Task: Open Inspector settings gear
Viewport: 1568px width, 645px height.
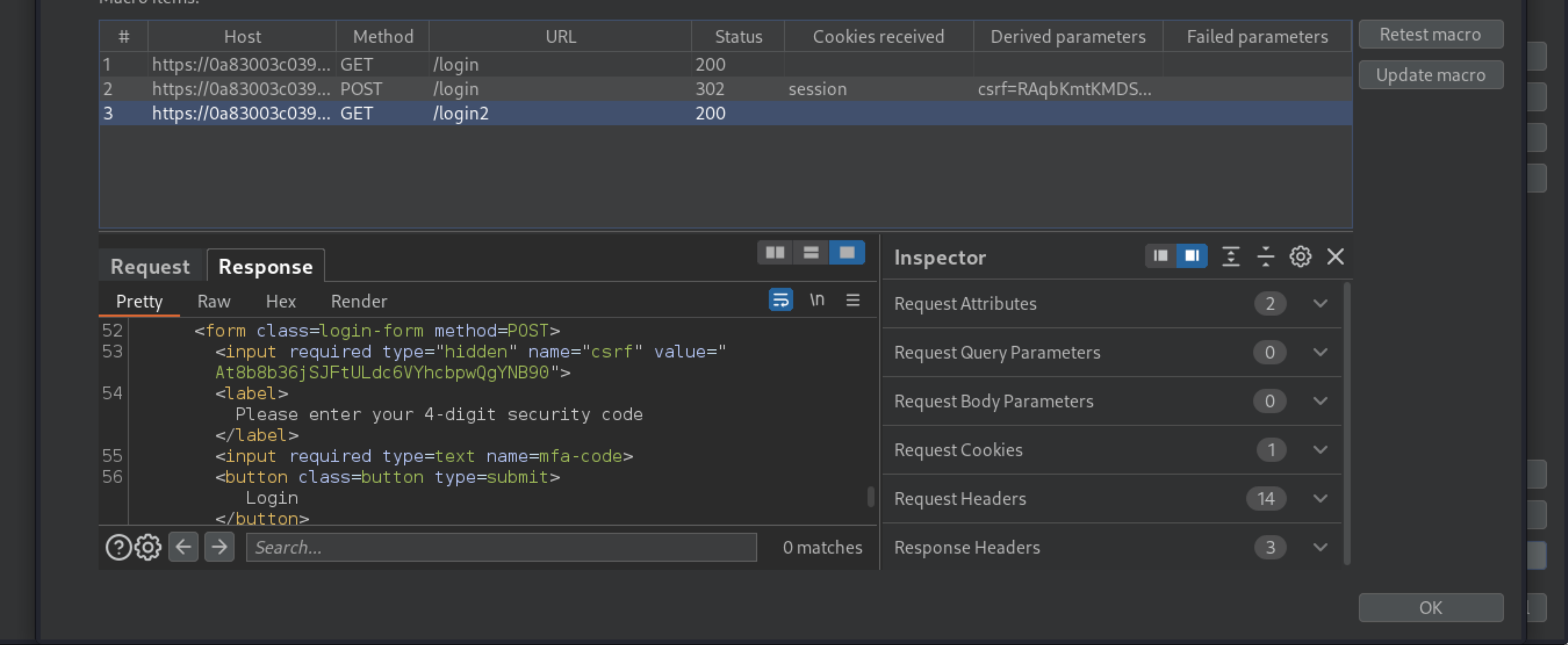Action: [1300, 256]
